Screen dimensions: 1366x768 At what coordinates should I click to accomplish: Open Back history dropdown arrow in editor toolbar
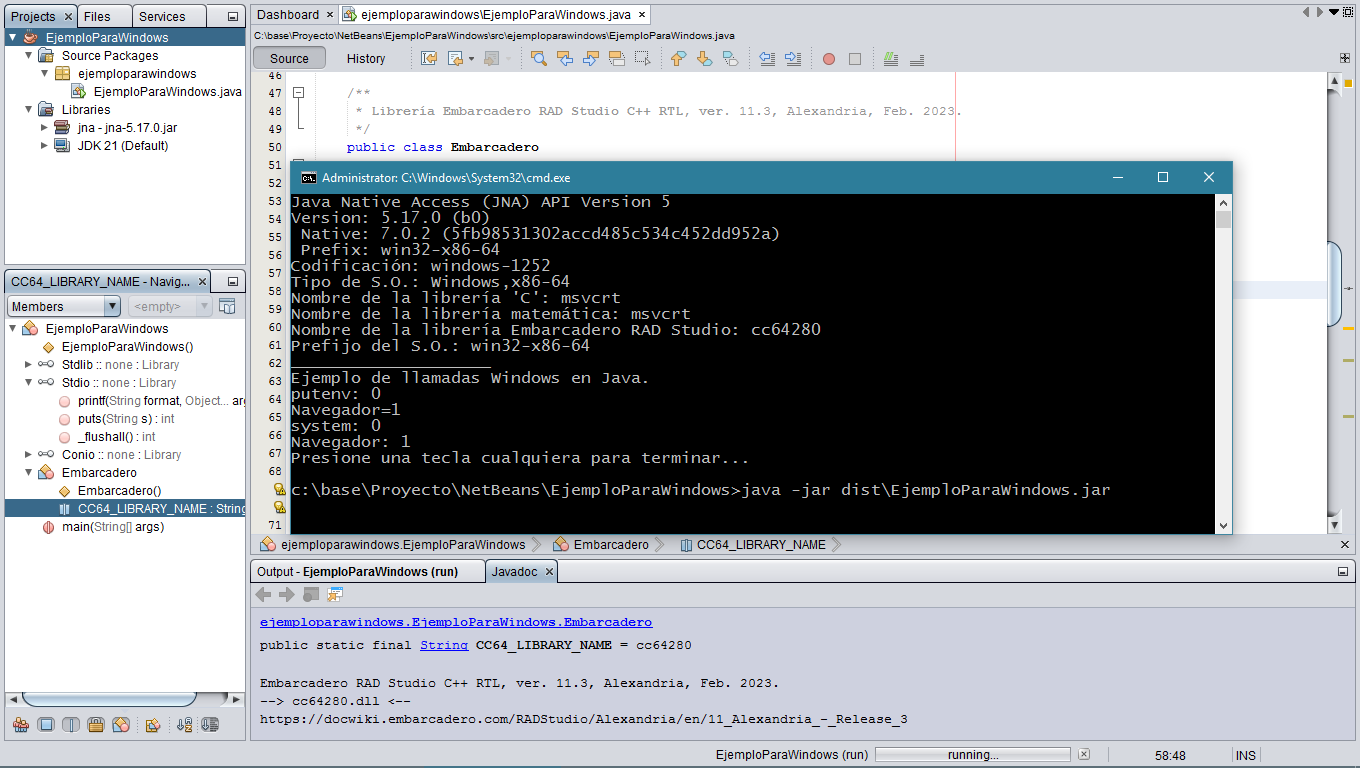pos(472,59)
